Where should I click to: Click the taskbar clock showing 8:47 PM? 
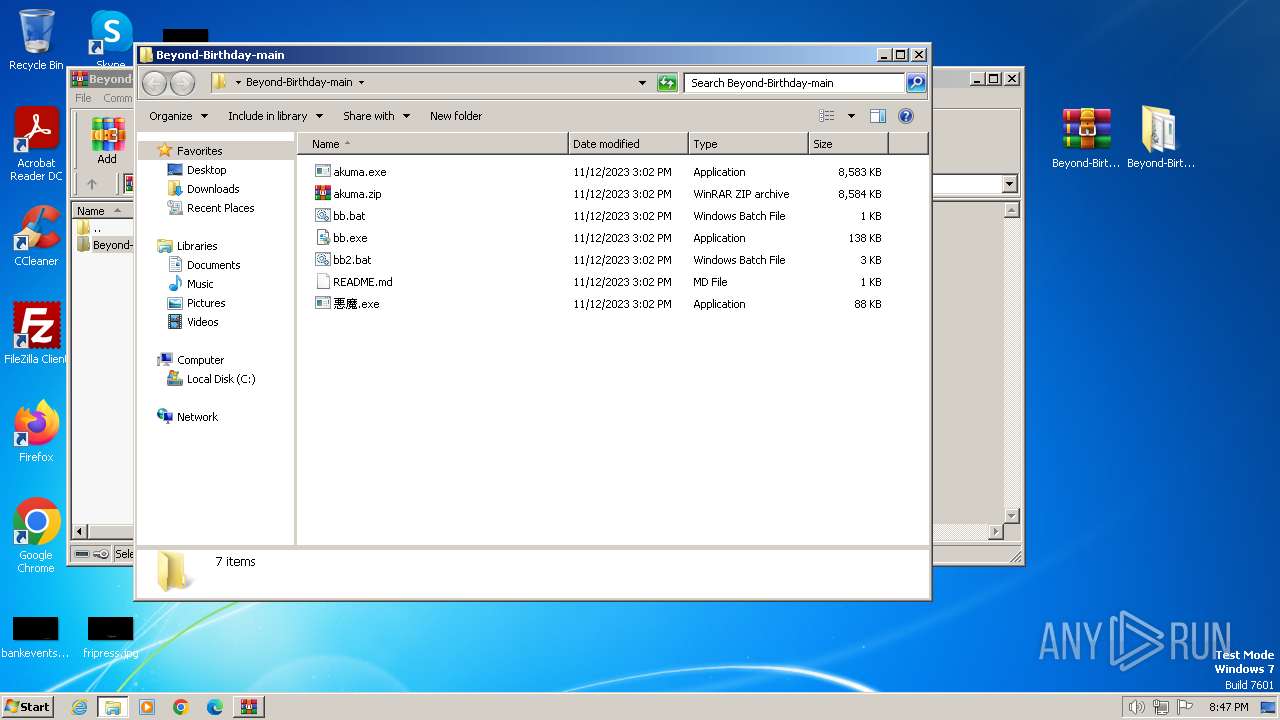pos(1228,707)
